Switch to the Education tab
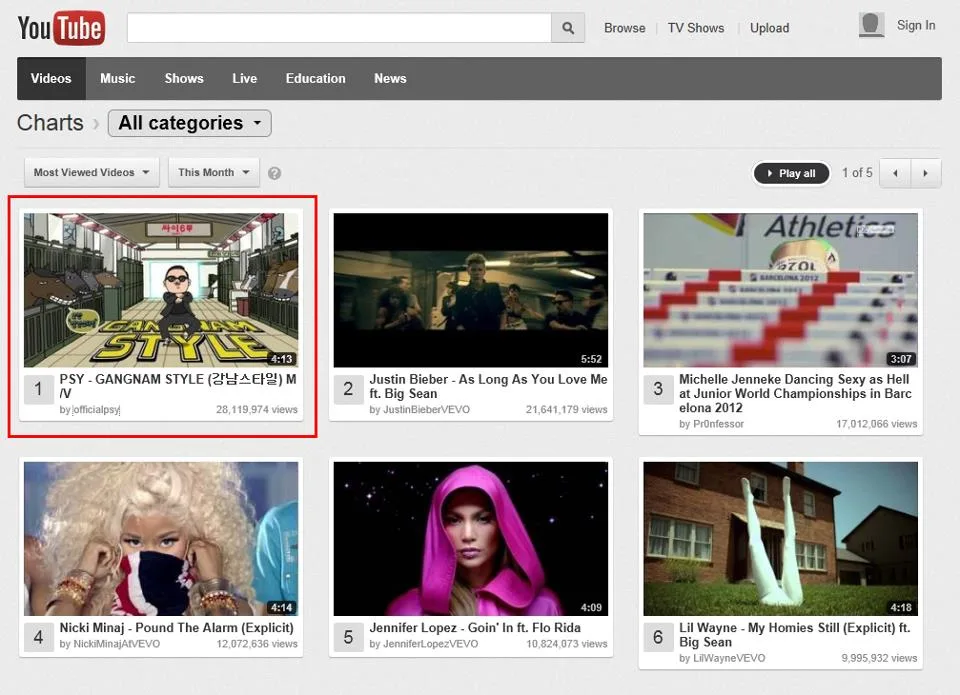This screenshot has width=960, height=695. point(315,78)
